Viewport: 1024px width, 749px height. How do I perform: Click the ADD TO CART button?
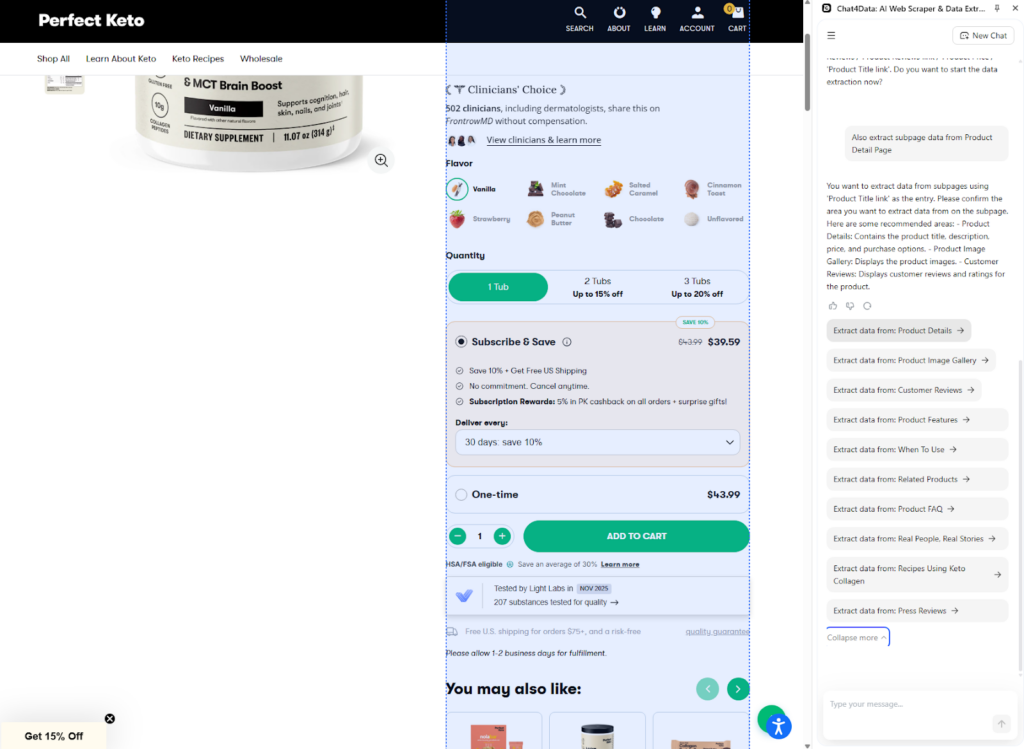[636, 536]
